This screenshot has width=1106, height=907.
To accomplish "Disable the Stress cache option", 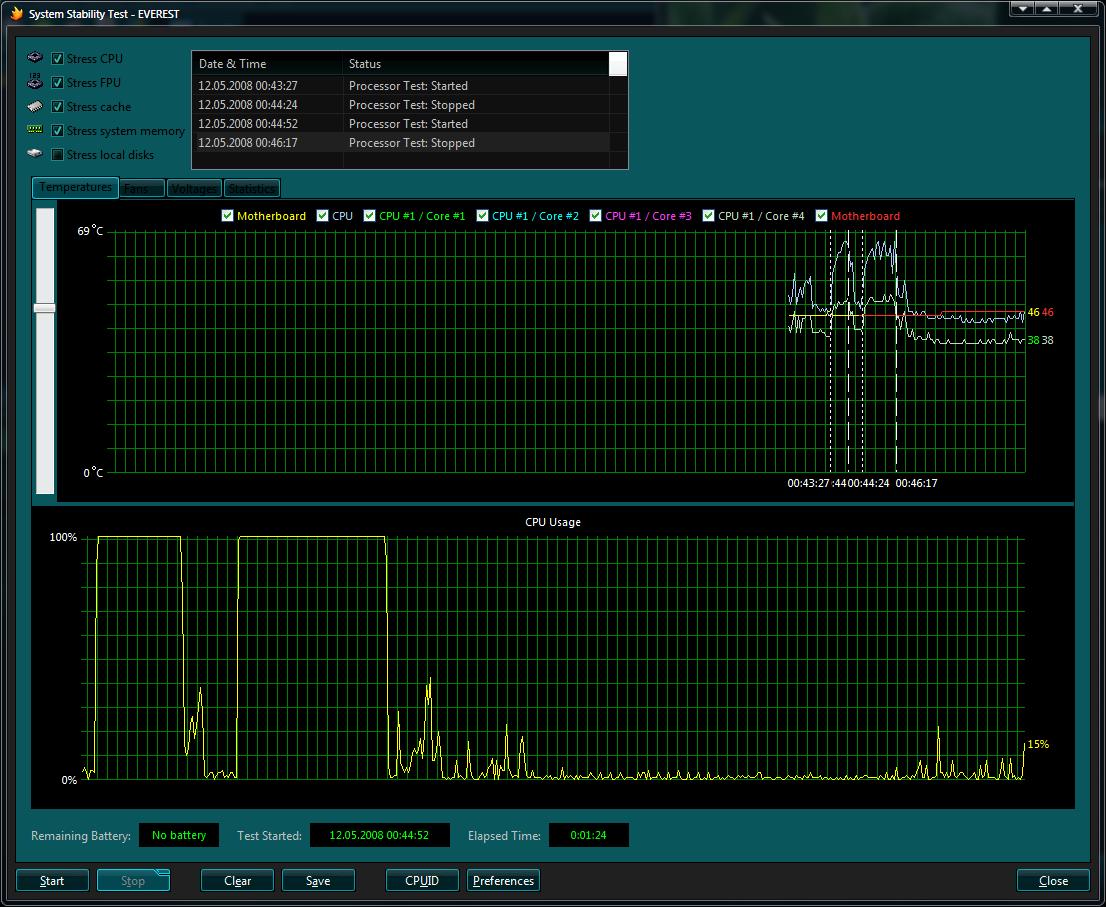I will pyautogui.click(x=58, y=106).
